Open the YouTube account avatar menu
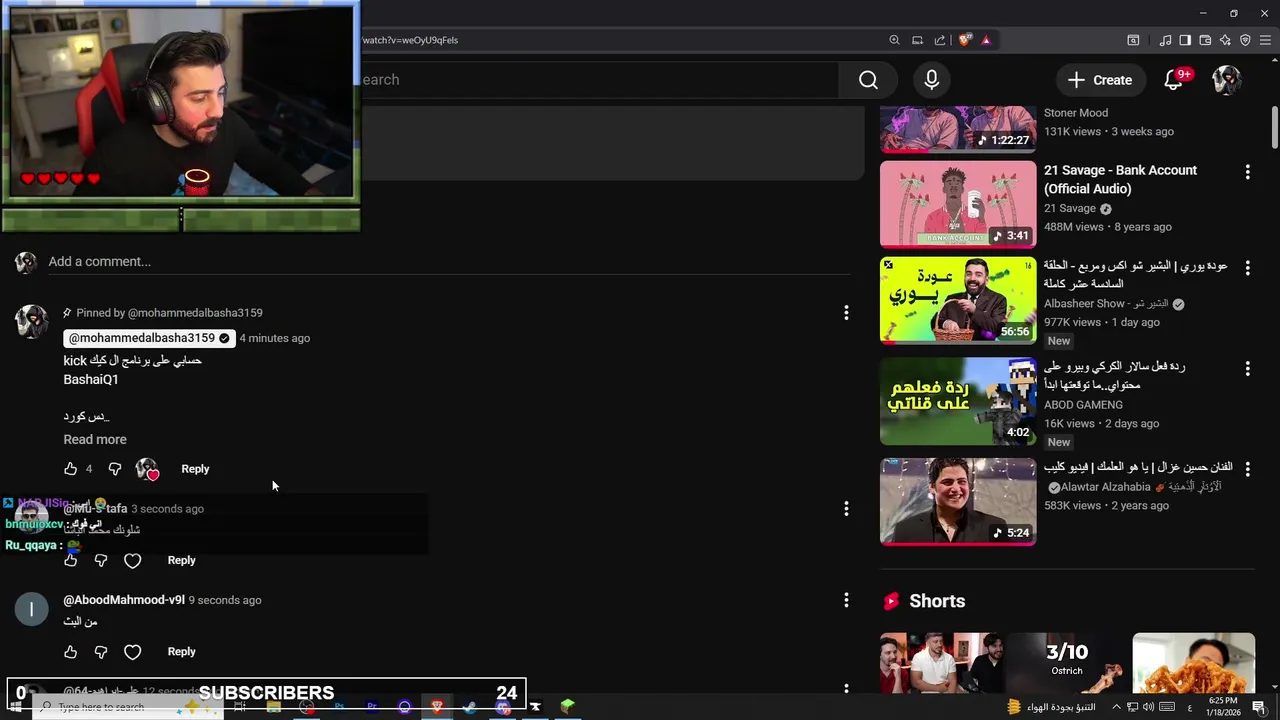This screenshot has height=720, width=1280. tap(1227, 80)
